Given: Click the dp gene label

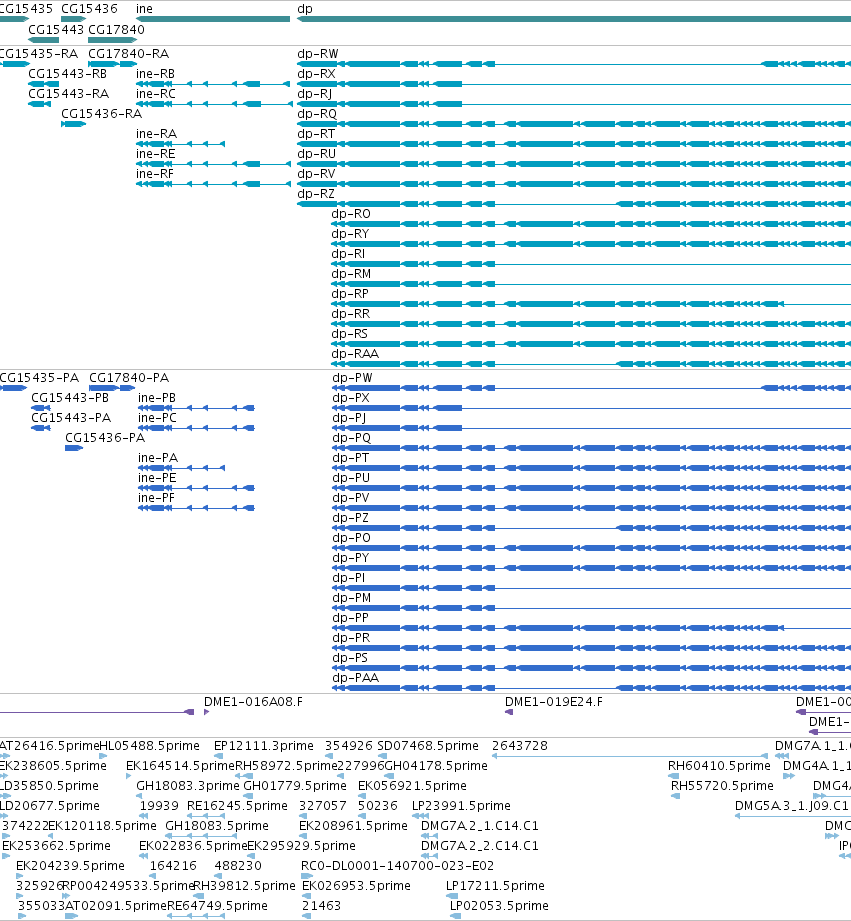Looking at the screenshot, I should (x=305, y=9).
